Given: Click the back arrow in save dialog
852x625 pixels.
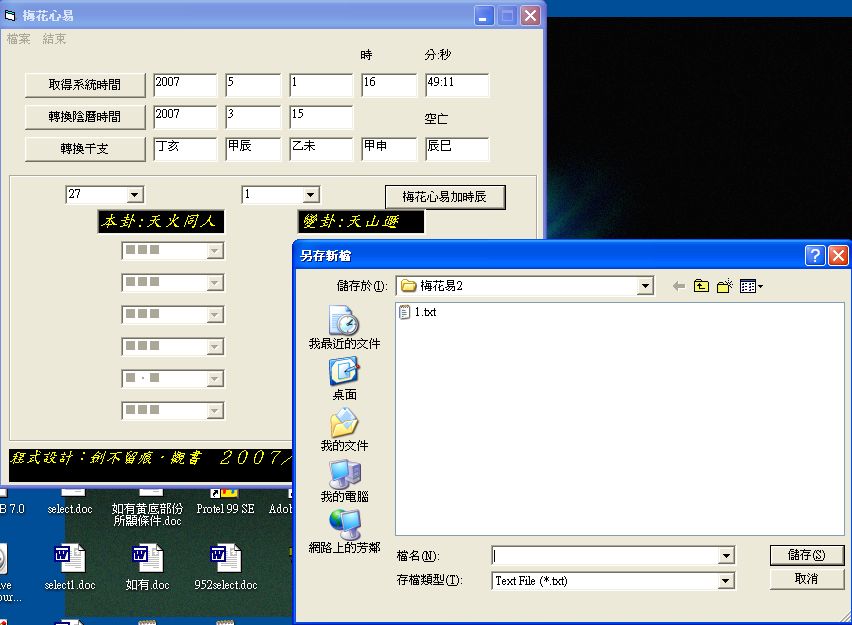Looking at the screenshot, I should click(x=679, y=287).
